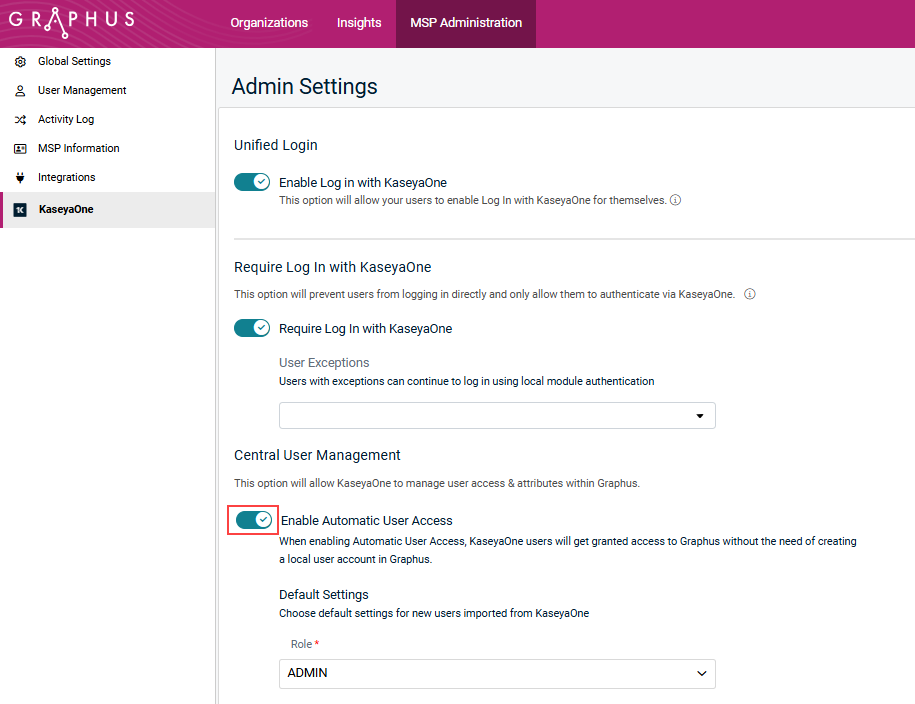Screen dimensions: 915x704
Task: Click 'Choose default settings for new users' text
Action: coord(434,613)
